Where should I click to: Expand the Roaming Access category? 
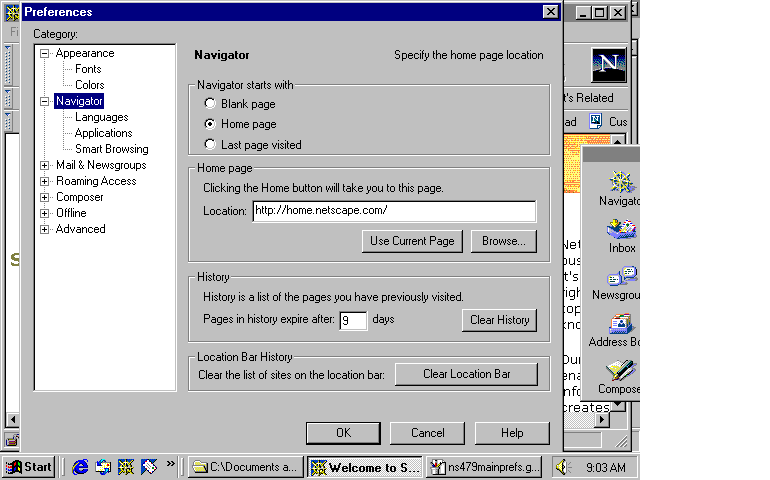point(45,181)
